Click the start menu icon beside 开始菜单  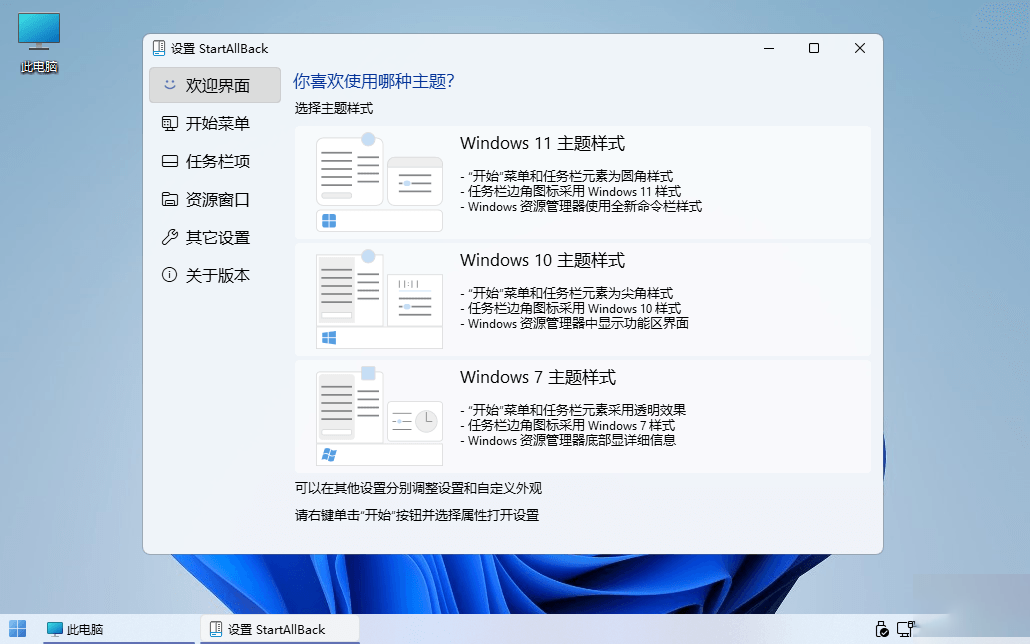(169, 124)
